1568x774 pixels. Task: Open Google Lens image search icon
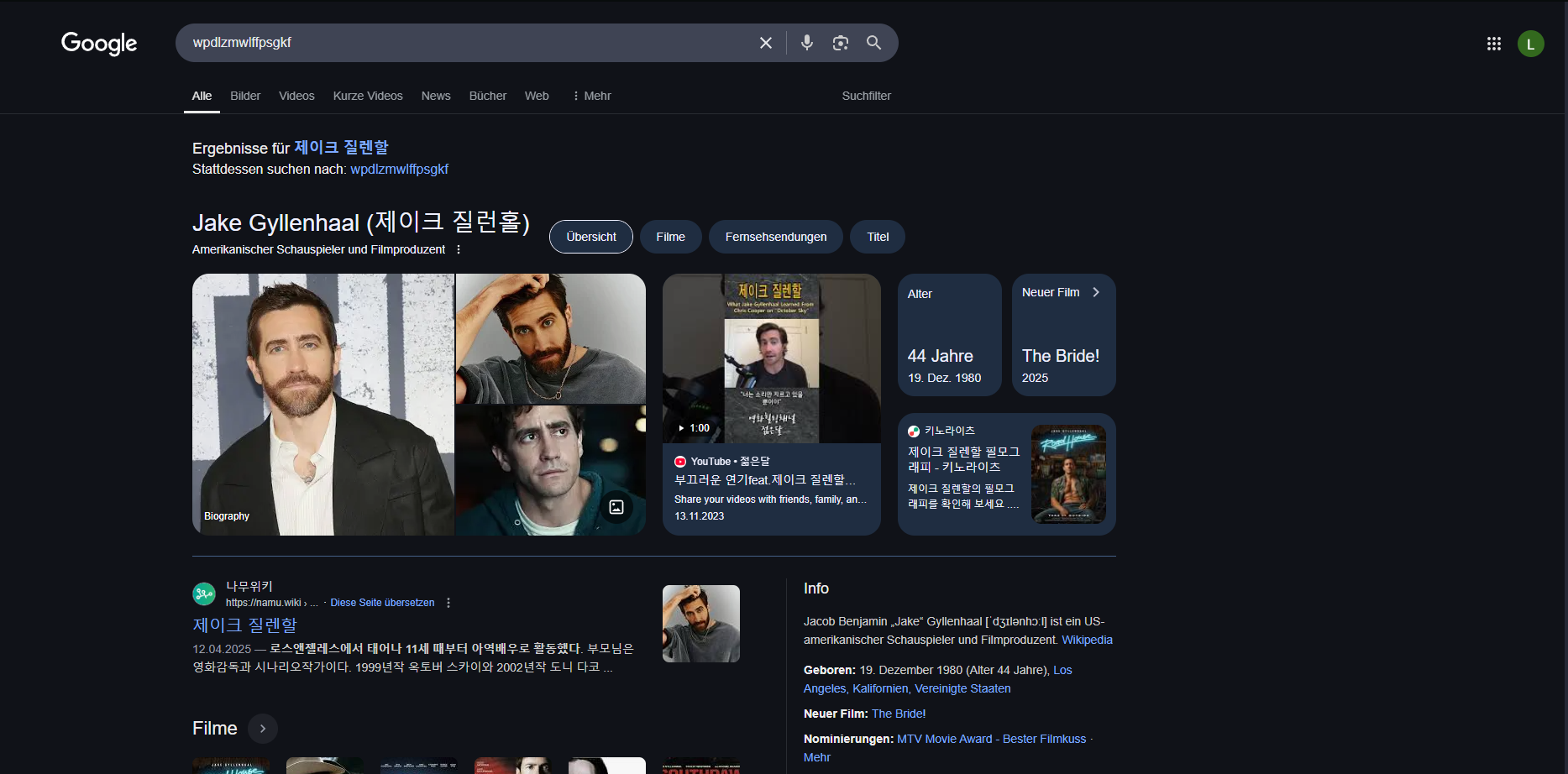tap(840, 43)
